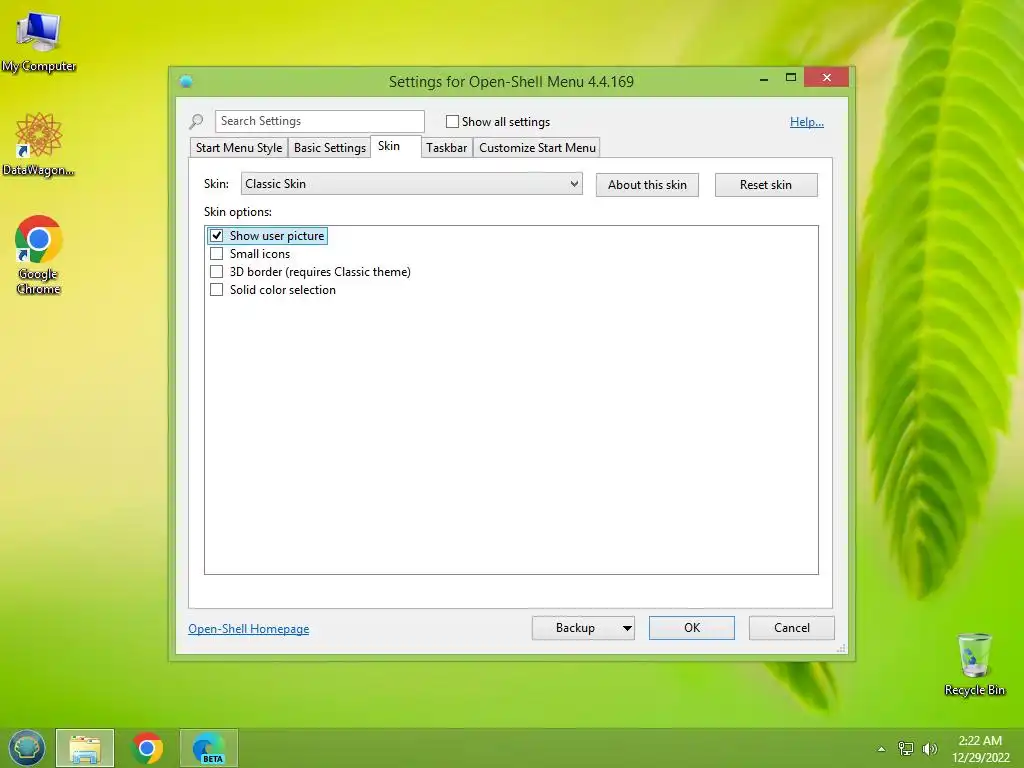Click the Open-Shell window title icon
The width and height of the screenshot is (1024, 768).
click(x=186, y=82)
